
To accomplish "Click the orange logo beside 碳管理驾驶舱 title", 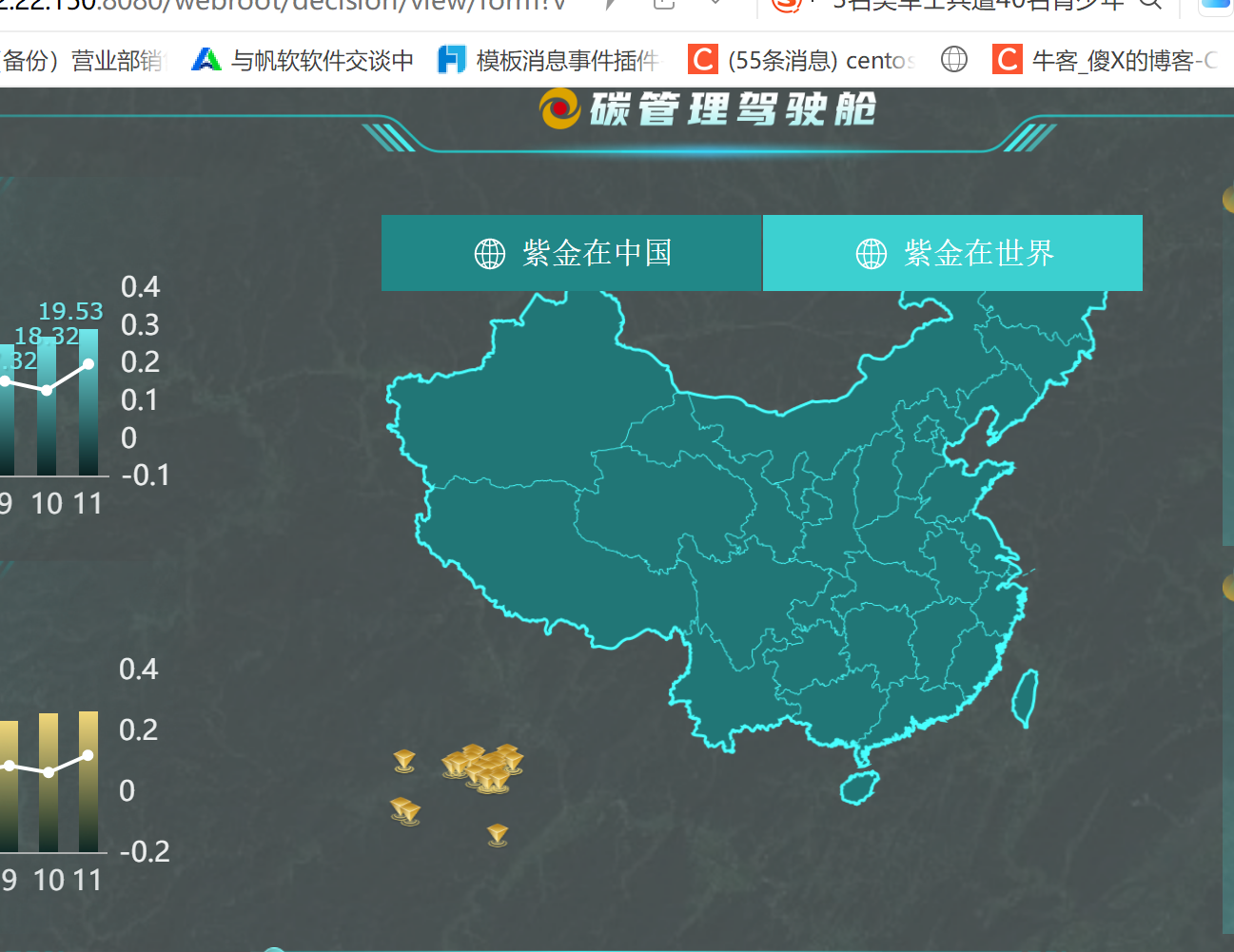I will tap(560, 109).
